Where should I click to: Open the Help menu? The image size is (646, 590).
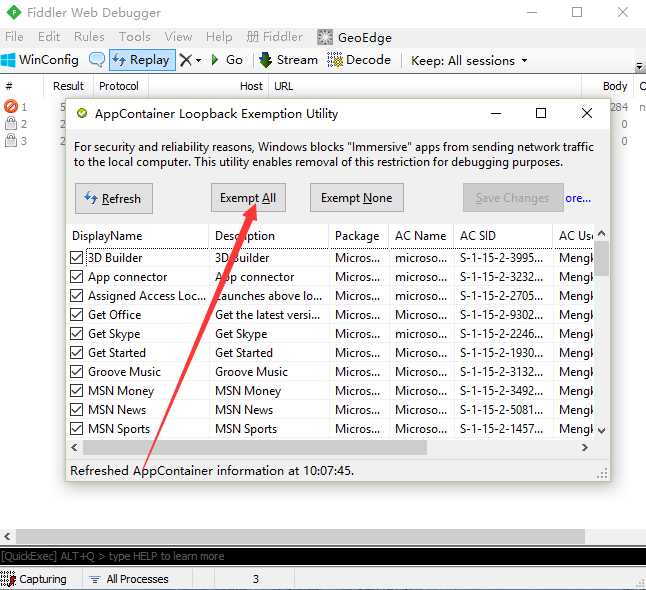coord(219,37)
